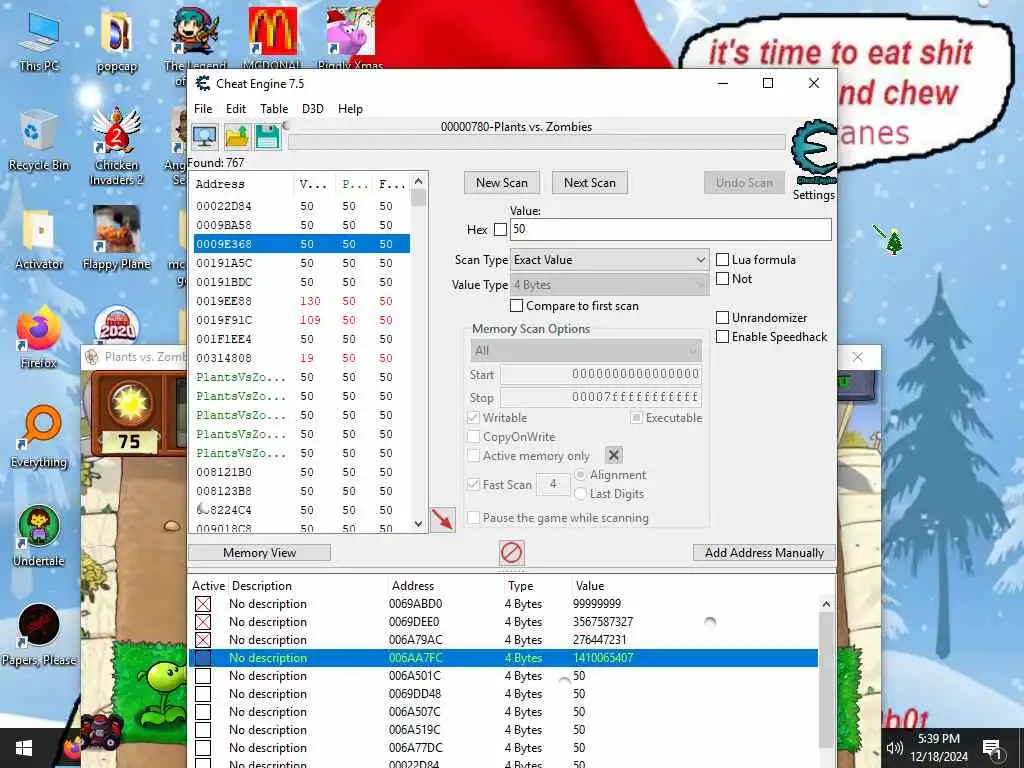Open Papers, Please desktop shortcut
Image resolution: width=1024 pixels, height=768 pixels.
pos(39,635)
